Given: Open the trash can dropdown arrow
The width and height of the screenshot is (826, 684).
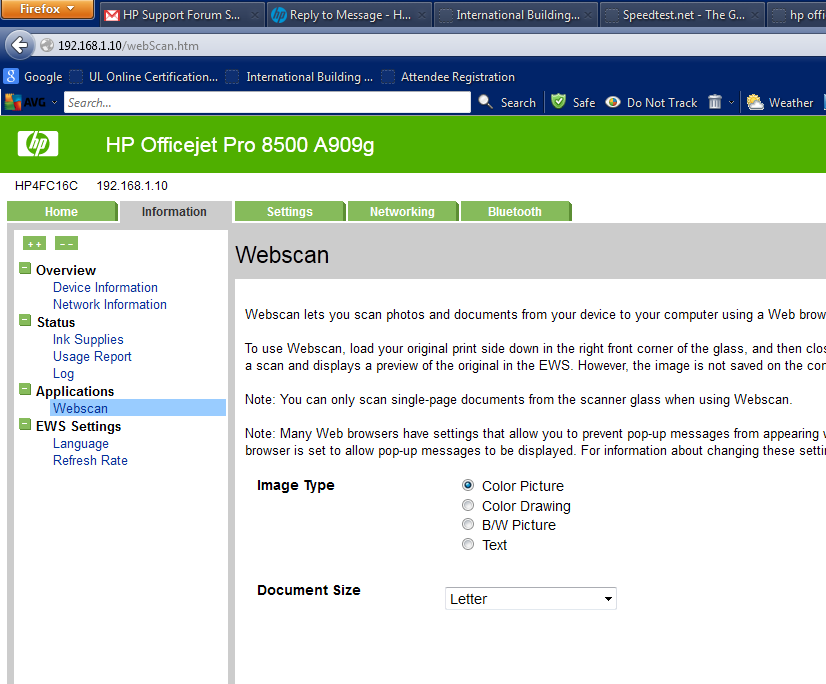Looking at the screenshot, I should [x=731, y=103].
